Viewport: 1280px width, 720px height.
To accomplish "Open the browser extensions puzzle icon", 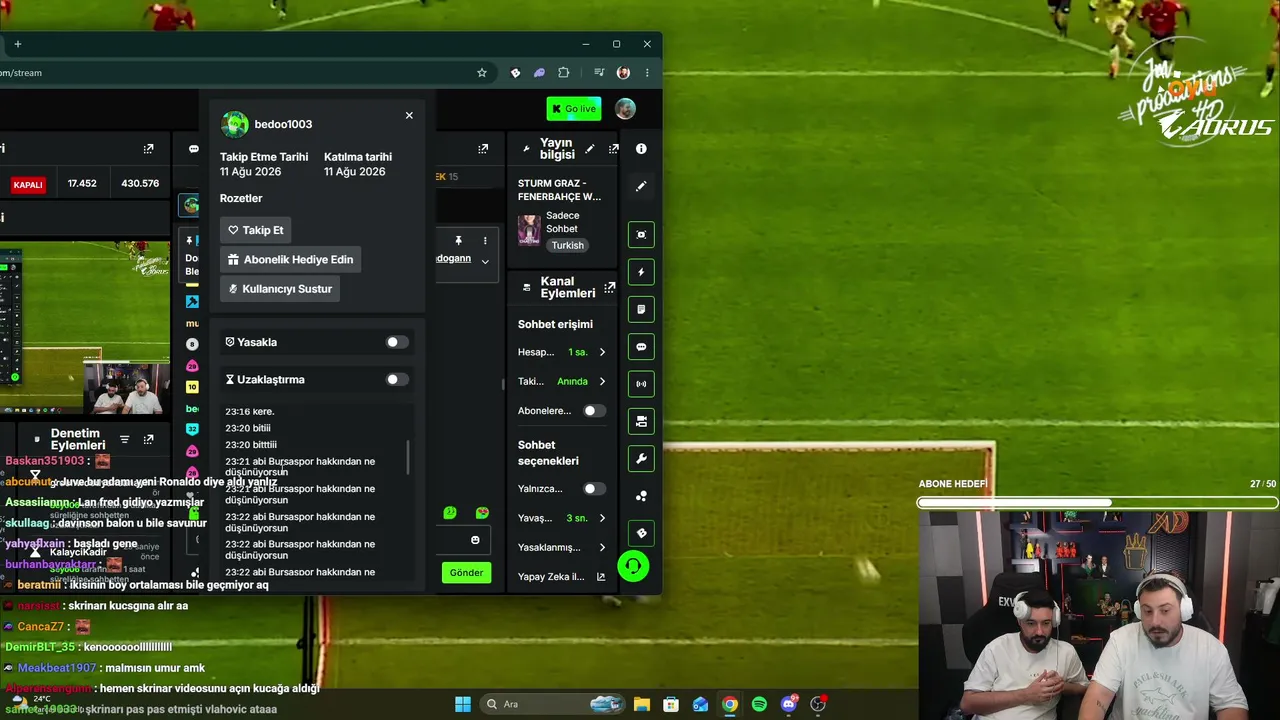I will [563, 73].
